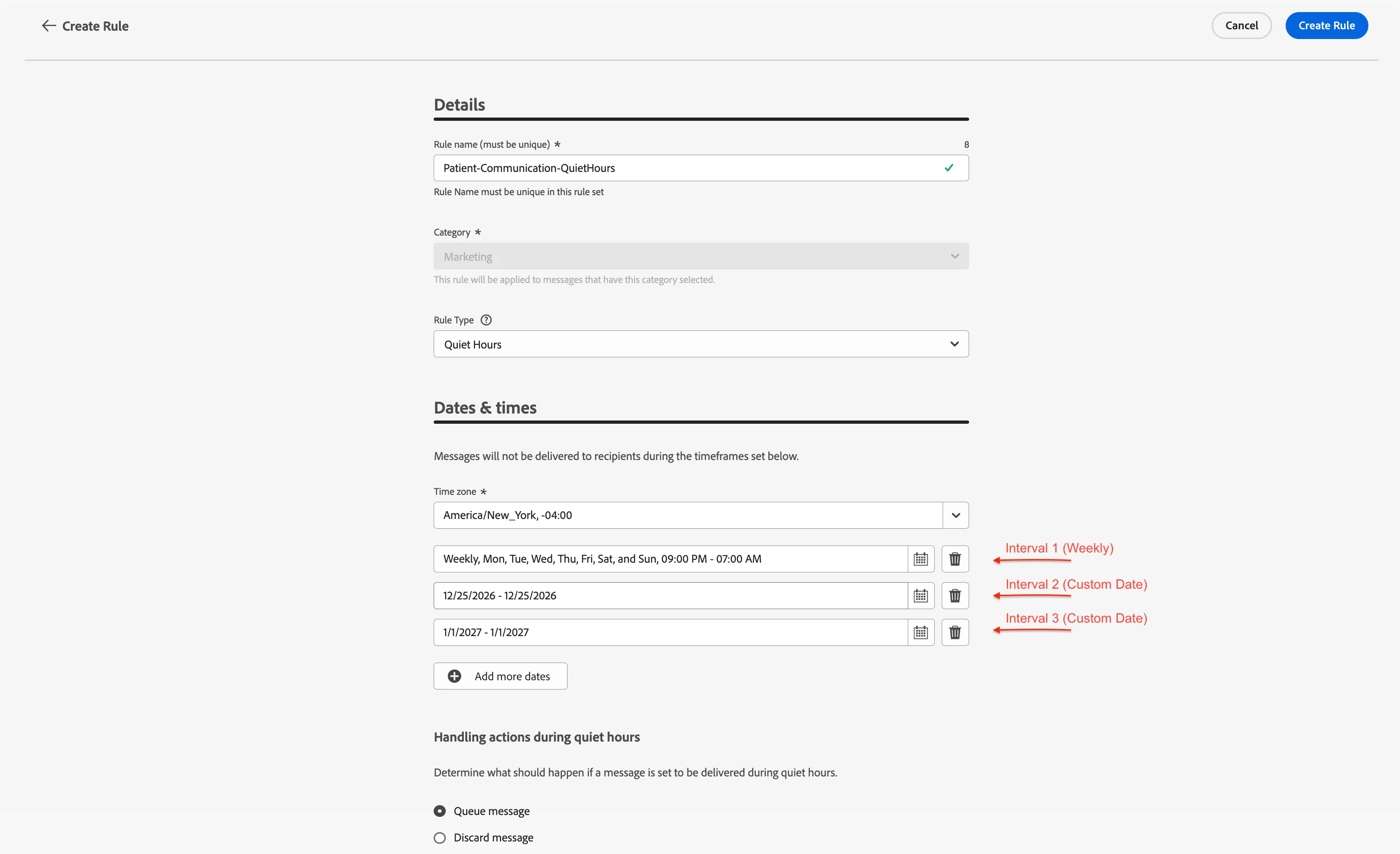The height and width of the screenshot is (854, 1400).
Task: Open the disabled Category Marketing dropdown
Action: click(x=700, y=256)
